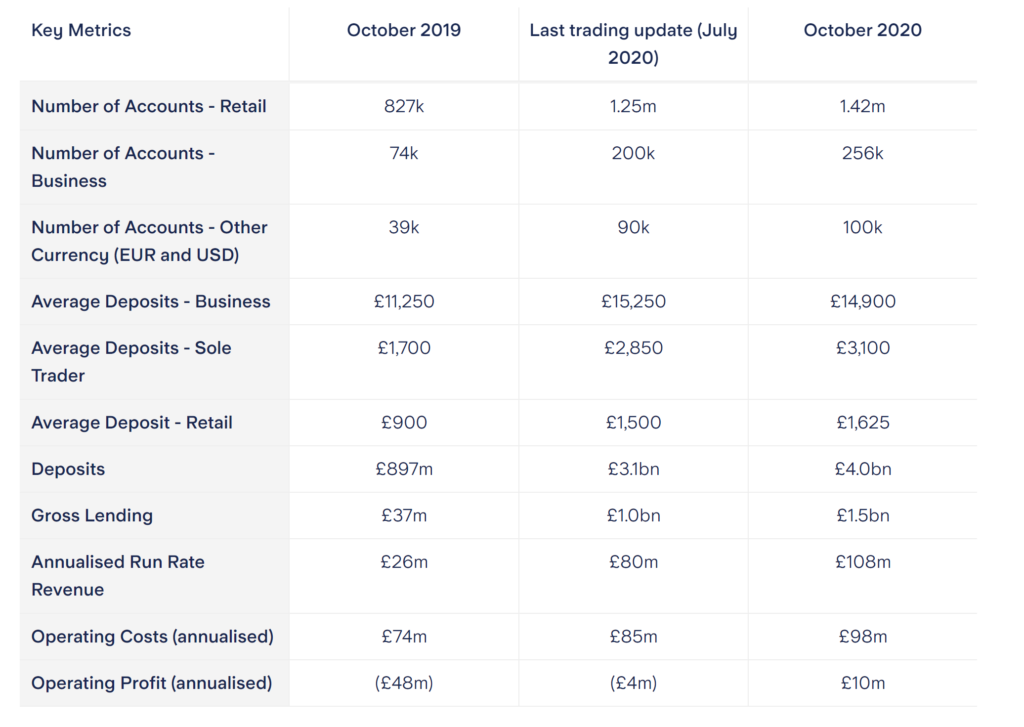
Task: Select the October 2020 column header
Action: pyautogui.click(x=862, y=31)
